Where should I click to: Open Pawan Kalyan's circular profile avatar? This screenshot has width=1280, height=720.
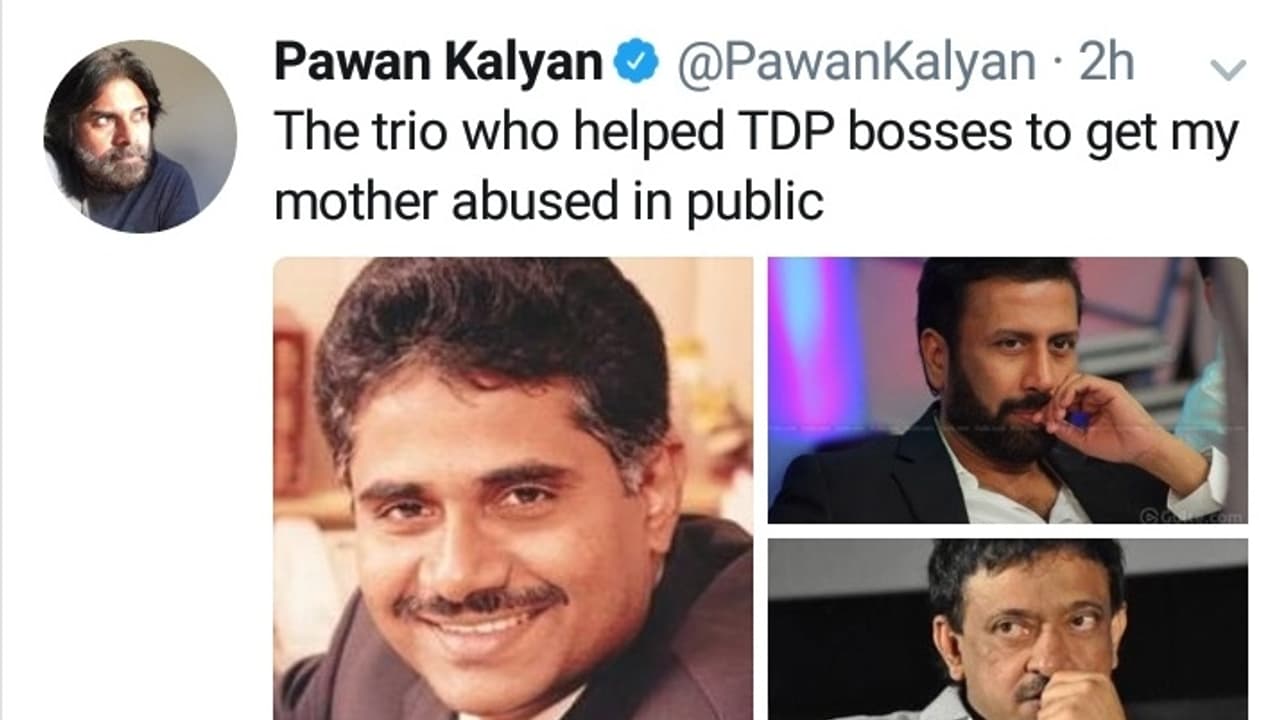tap(140, 137)
